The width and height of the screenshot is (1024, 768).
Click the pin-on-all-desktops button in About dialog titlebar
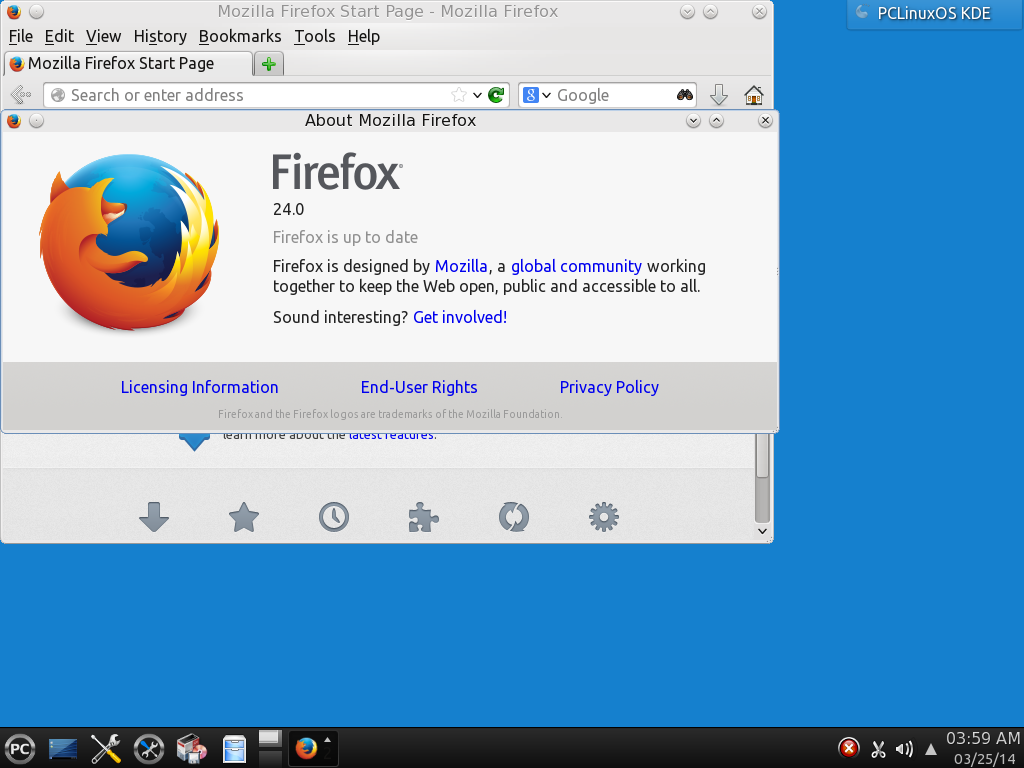pos(37,121)
